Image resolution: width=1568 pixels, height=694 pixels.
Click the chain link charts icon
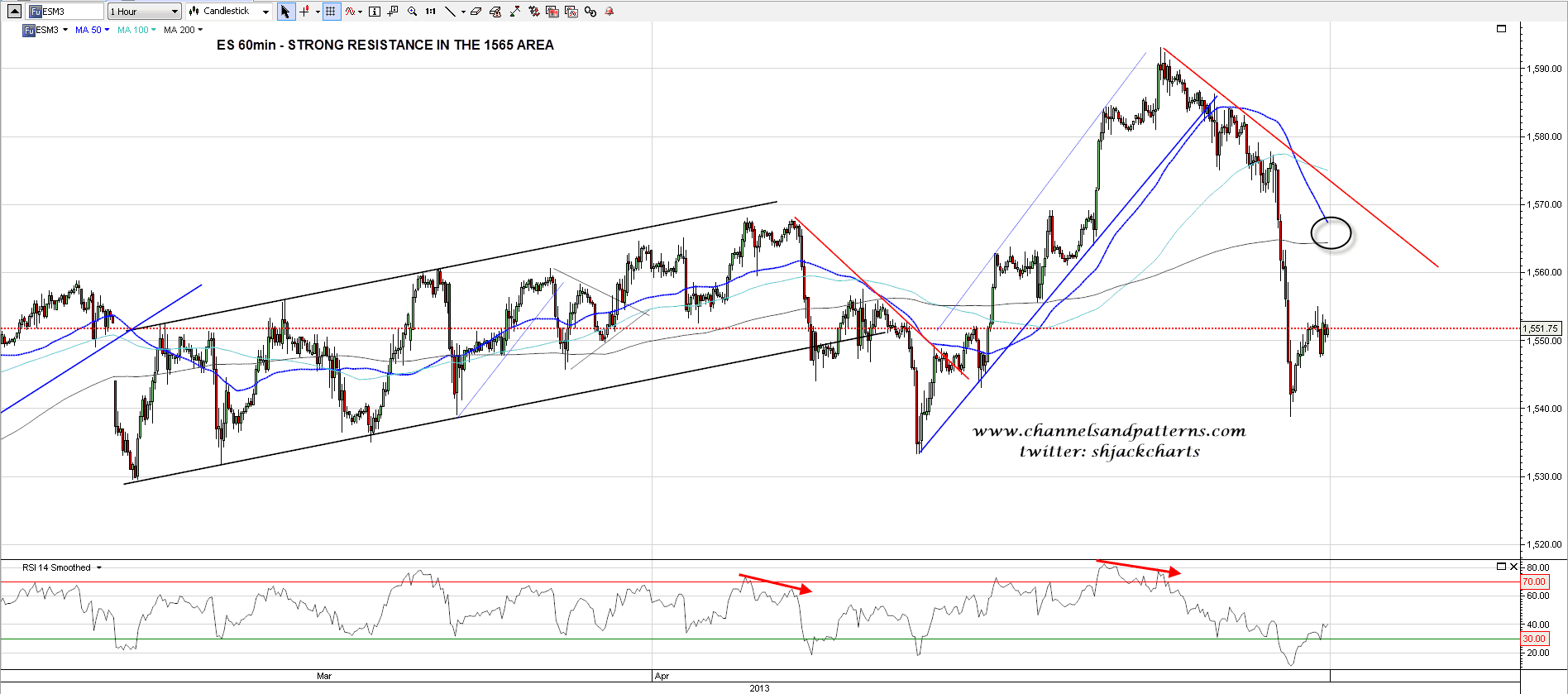point(590,12)
